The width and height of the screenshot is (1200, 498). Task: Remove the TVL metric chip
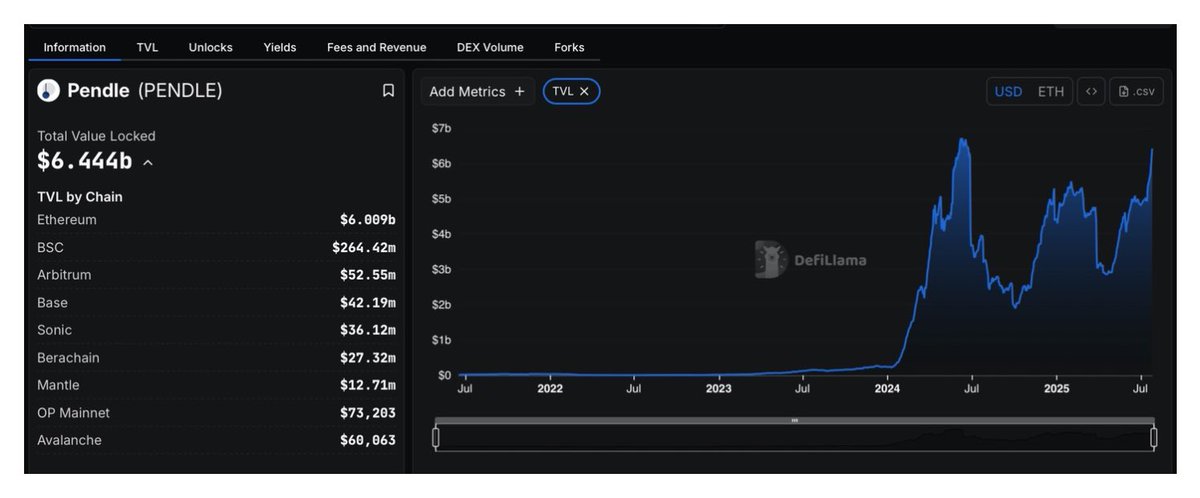click(584, 91)
